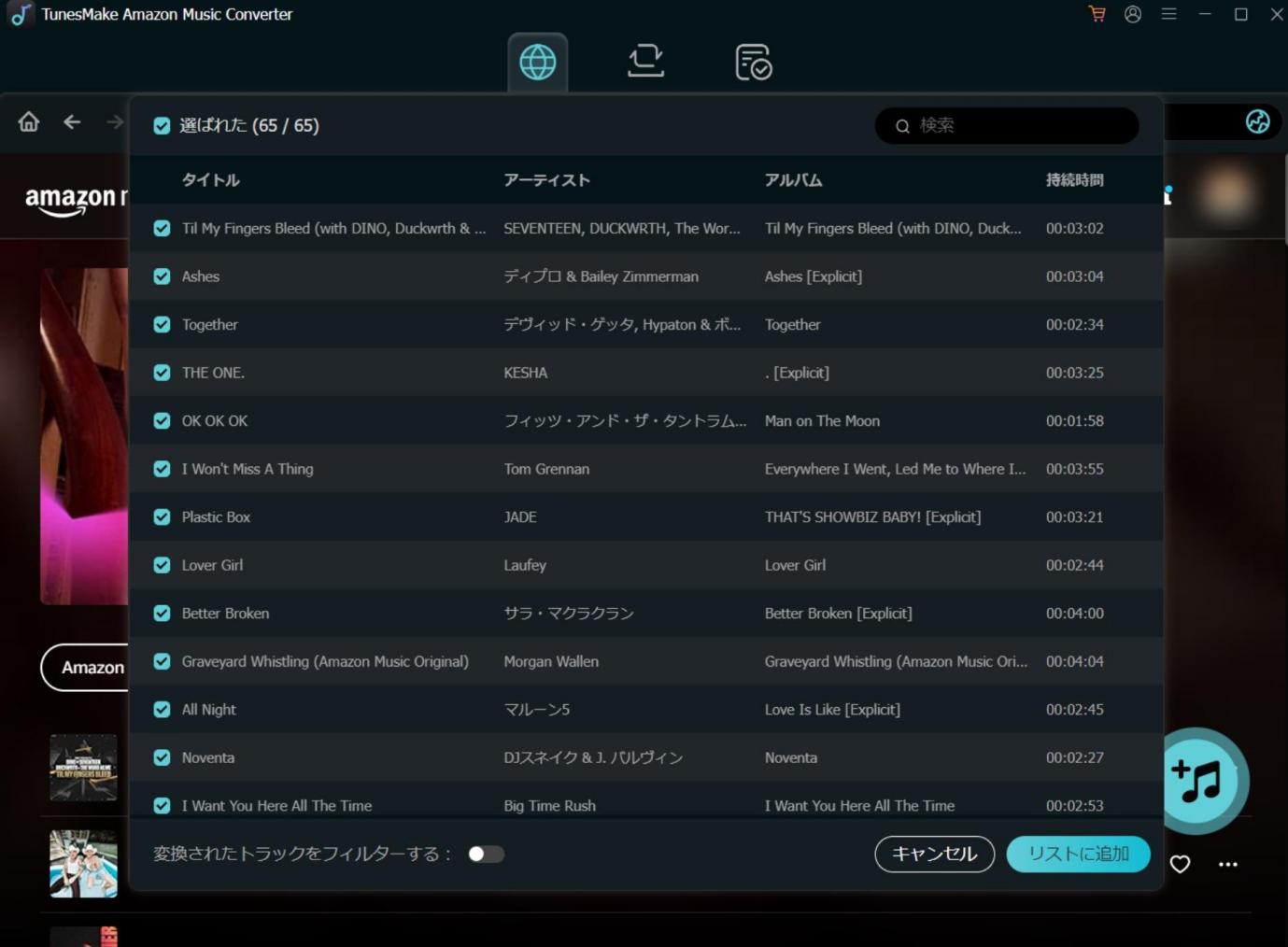
Task: Click the アルバム column header
Action: coord(793,179)
